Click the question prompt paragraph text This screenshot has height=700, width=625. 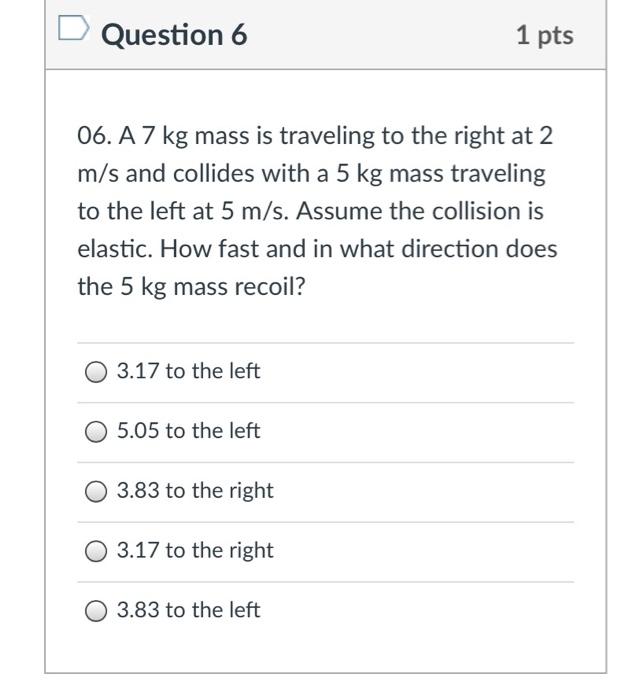(x=316, y=211)
